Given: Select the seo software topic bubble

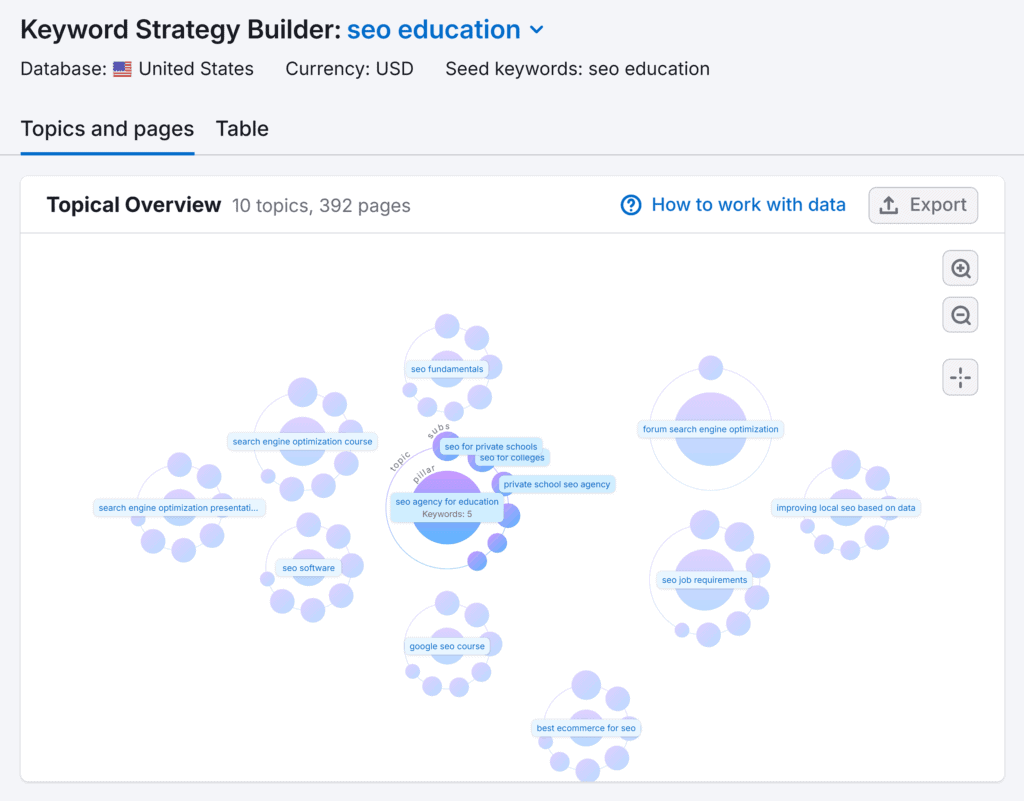Looking at the screenshot, I should pyautogui.click(x=308, y=567).
